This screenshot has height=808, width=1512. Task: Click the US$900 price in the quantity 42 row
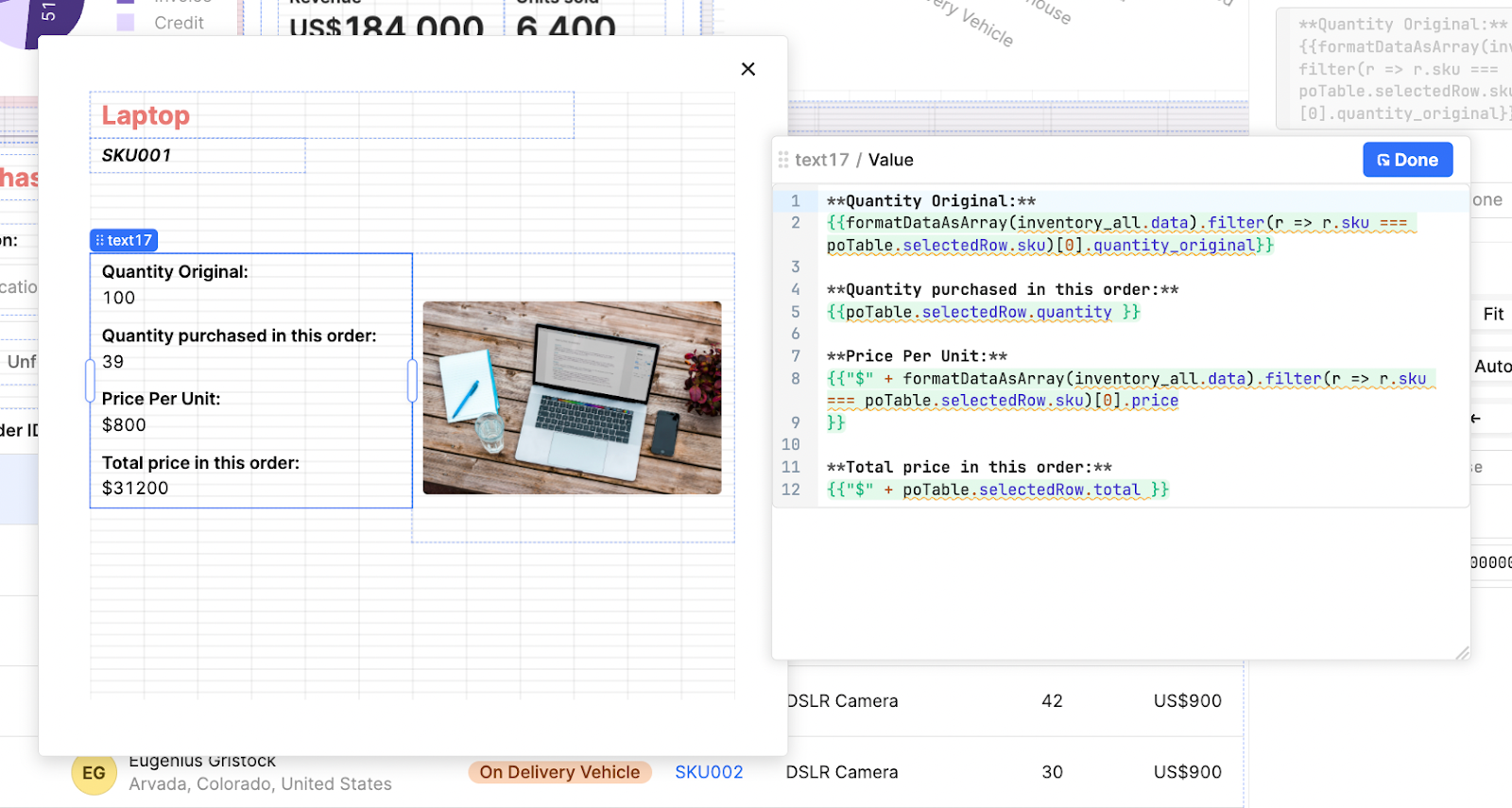1187,700
